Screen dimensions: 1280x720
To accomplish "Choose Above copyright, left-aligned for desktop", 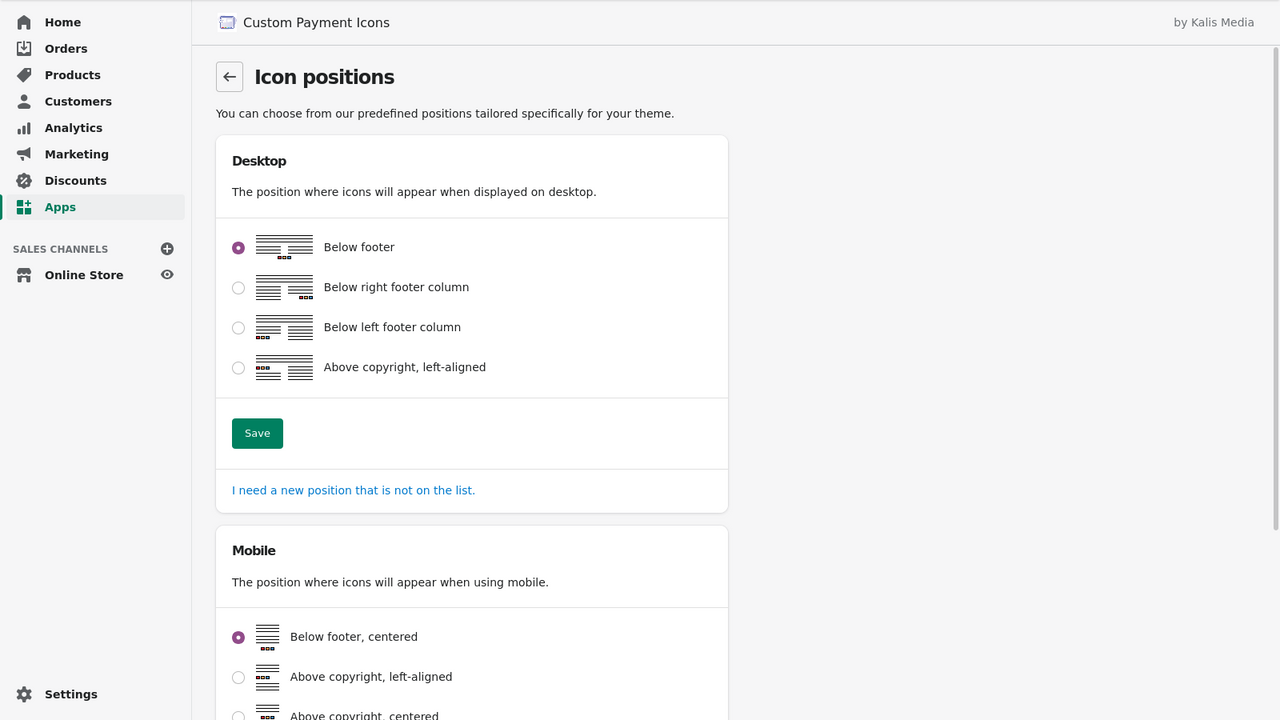I will [x=238, y=367].
